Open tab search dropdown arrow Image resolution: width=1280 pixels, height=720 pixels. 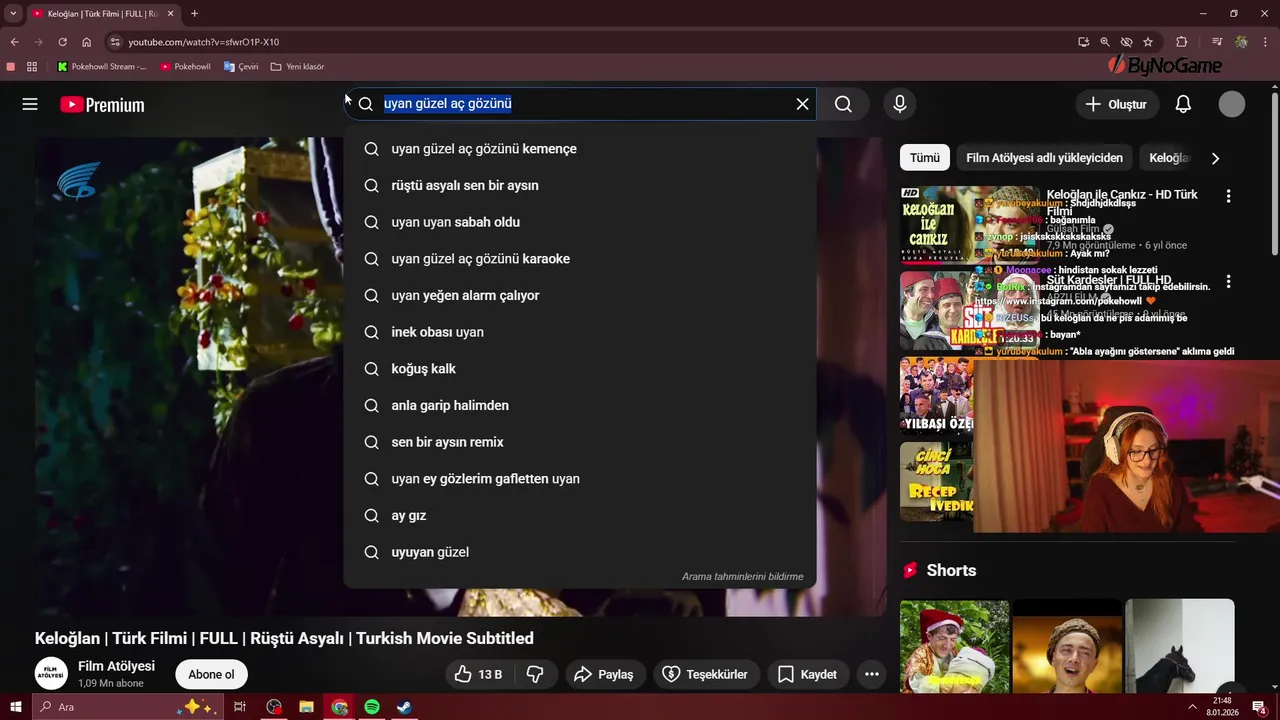click(13, 13)
